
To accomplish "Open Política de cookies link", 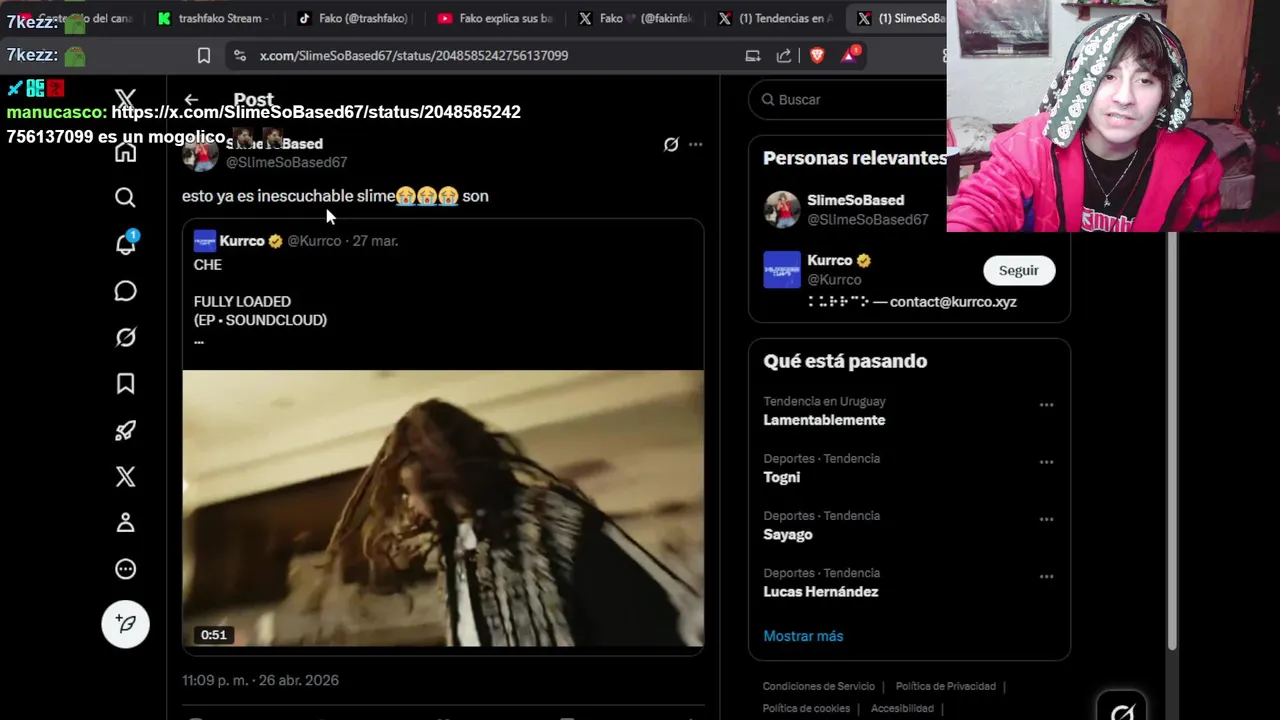I will coord(806,708).
